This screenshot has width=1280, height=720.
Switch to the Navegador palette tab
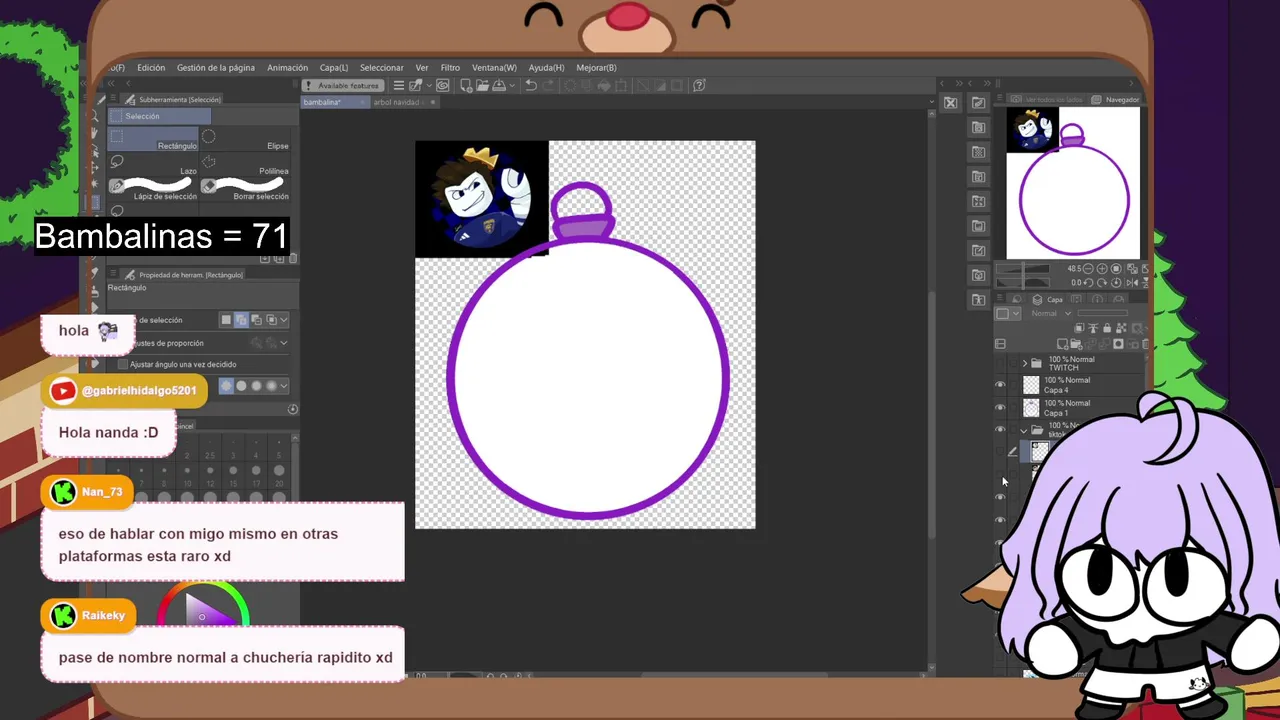coord(1117,100)
